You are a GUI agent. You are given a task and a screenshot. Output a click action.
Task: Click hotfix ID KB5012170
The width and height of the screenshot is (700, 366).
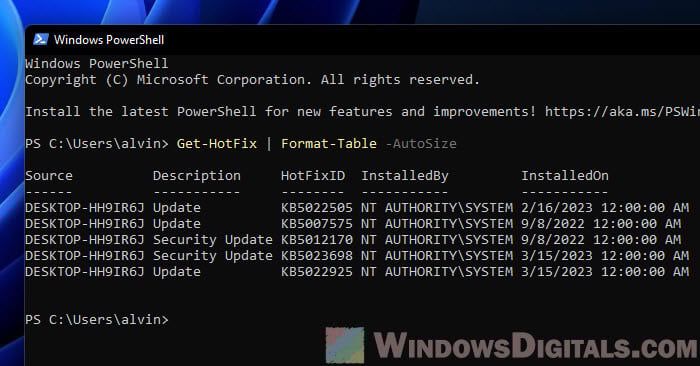click(317, 240)
